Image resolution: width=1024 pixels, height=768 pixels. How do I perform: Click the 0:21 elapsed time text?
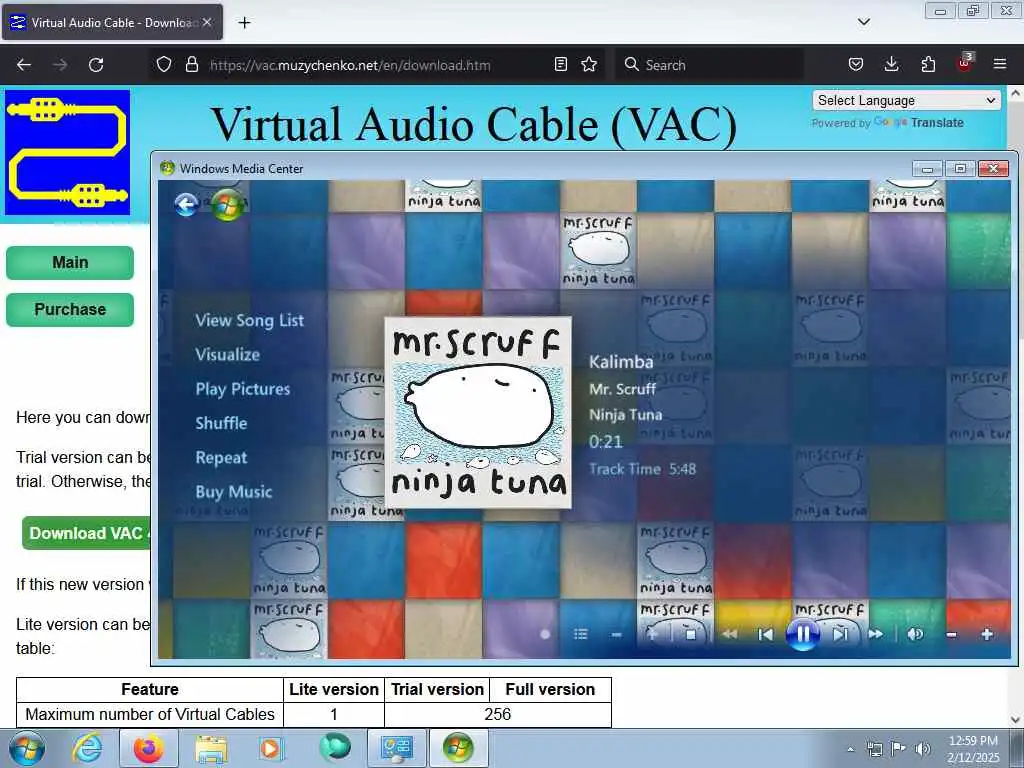(x=605, y=442)
